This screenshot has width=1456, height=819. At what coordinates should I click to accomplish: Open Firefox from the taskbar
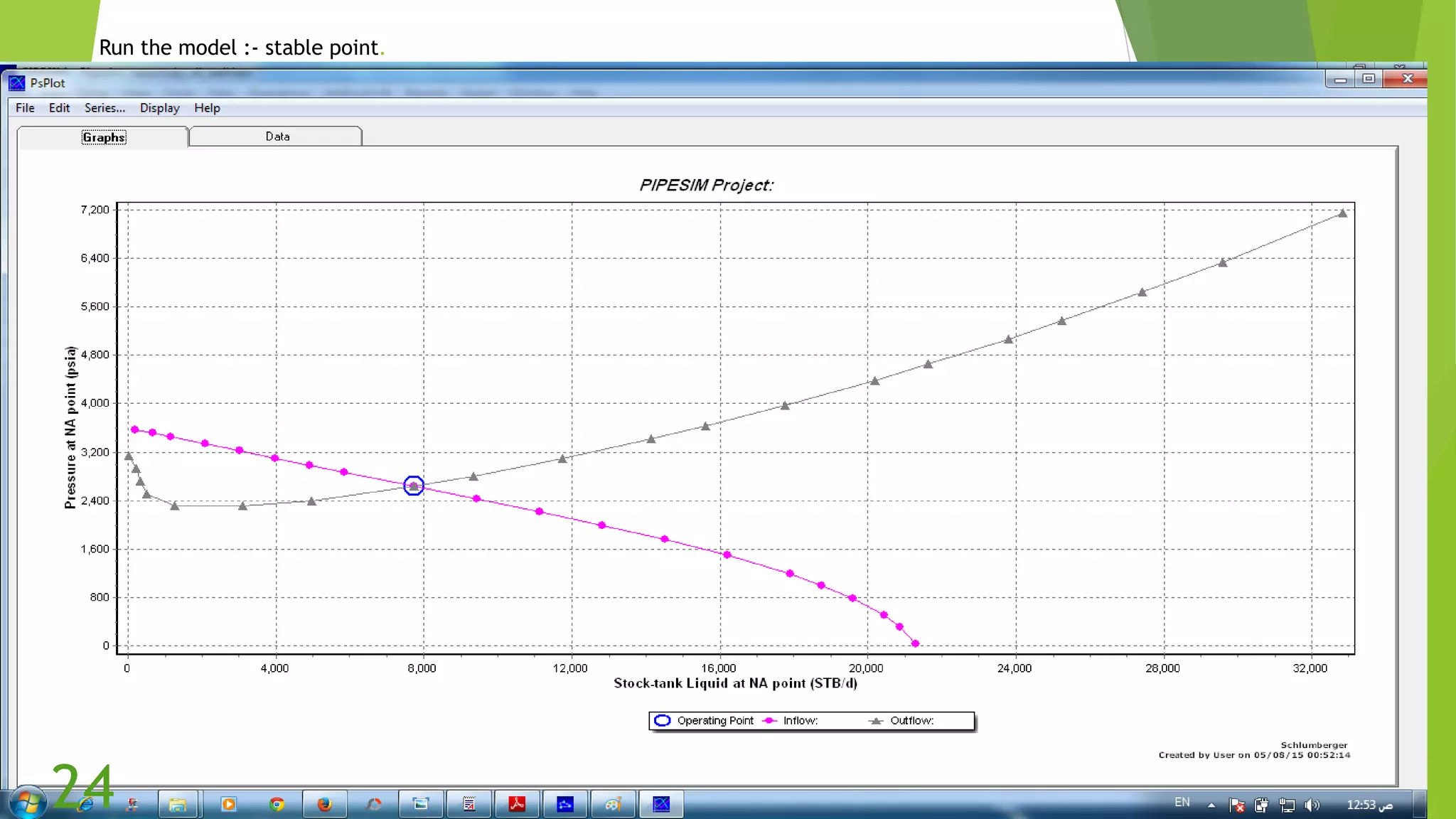tap(324, 804)
